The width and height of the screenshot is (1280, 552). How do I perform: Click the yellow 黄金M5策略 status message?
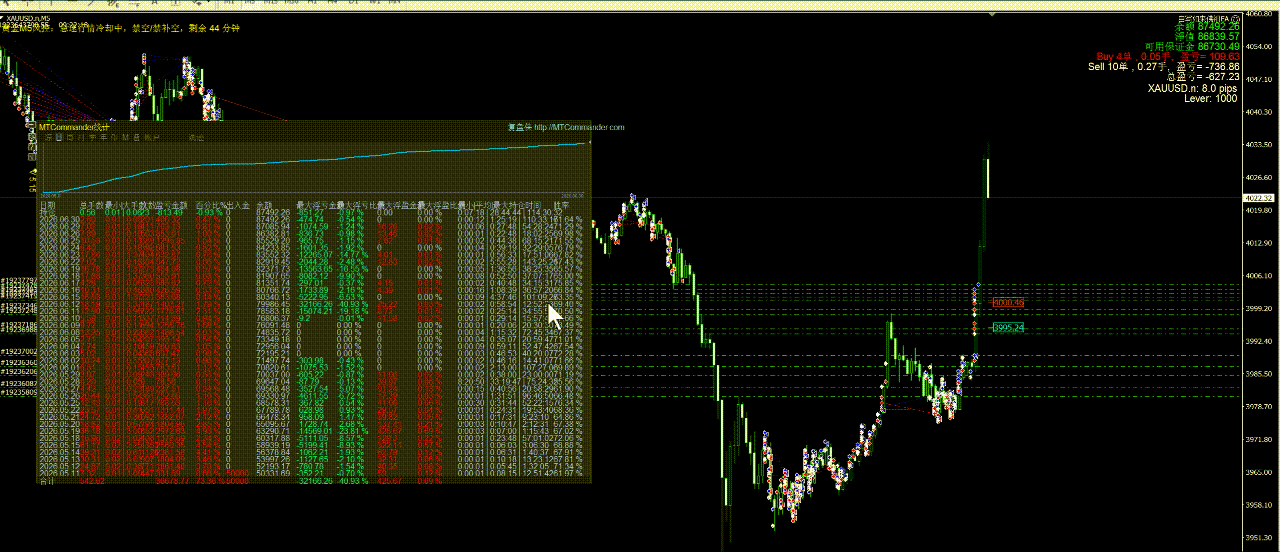click(120, 28)
